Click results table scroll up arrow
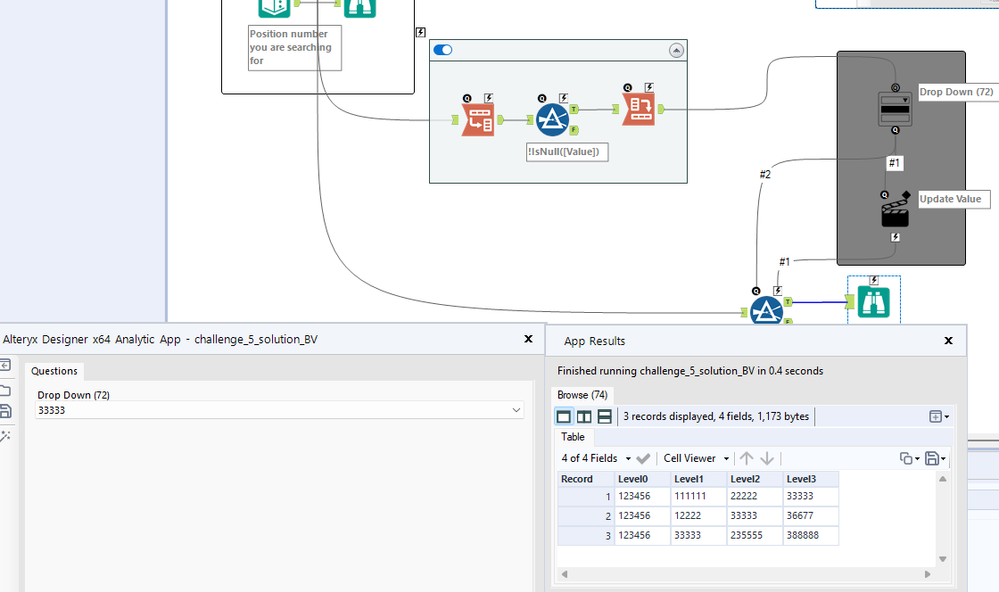Viewport: 999px width, 592px height. [943, 479]
